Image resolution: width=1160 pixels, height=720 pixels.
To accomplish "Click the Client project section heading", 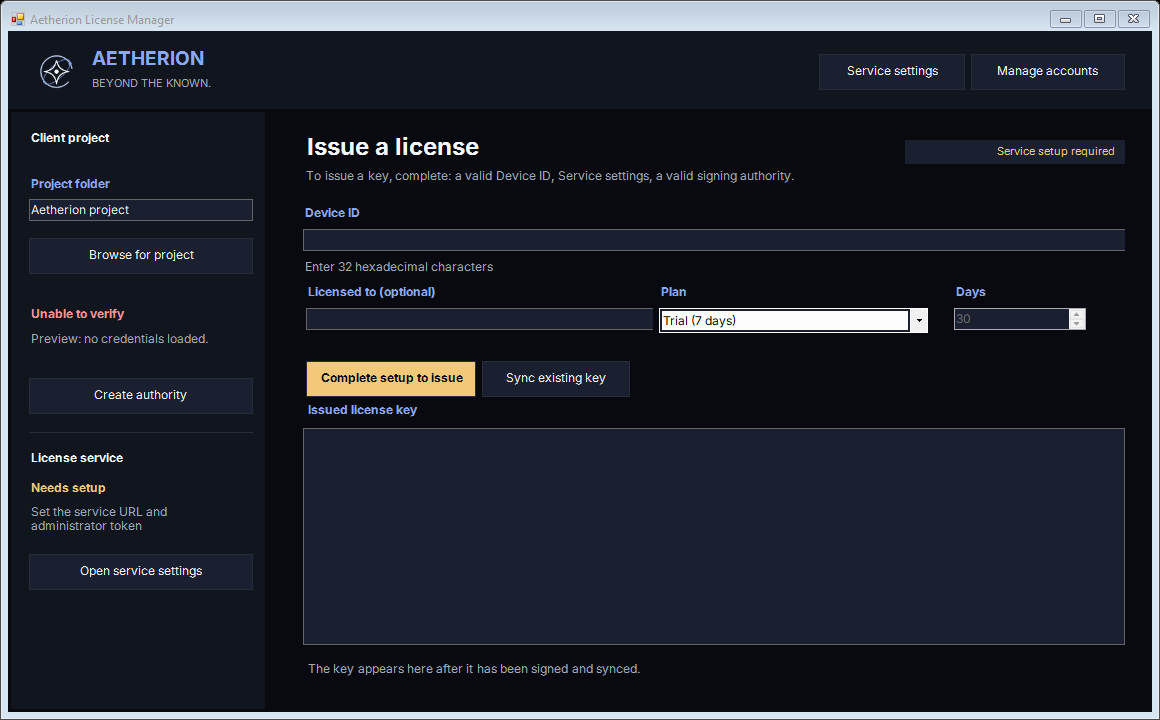I will pyautogui.click(x=70, y=138).
